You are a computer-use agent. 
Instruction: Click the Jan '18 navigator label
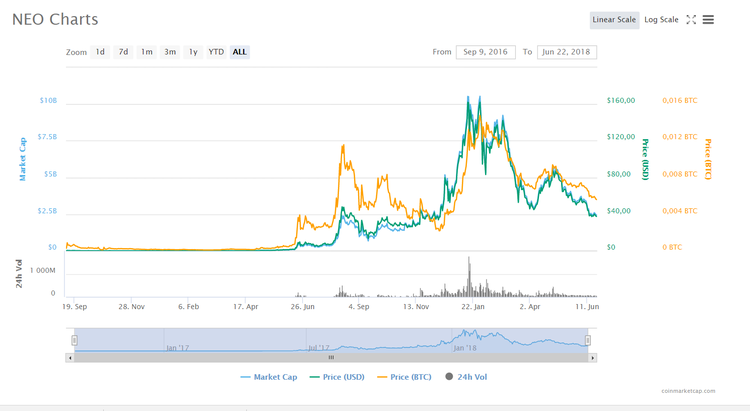(465, 348)
